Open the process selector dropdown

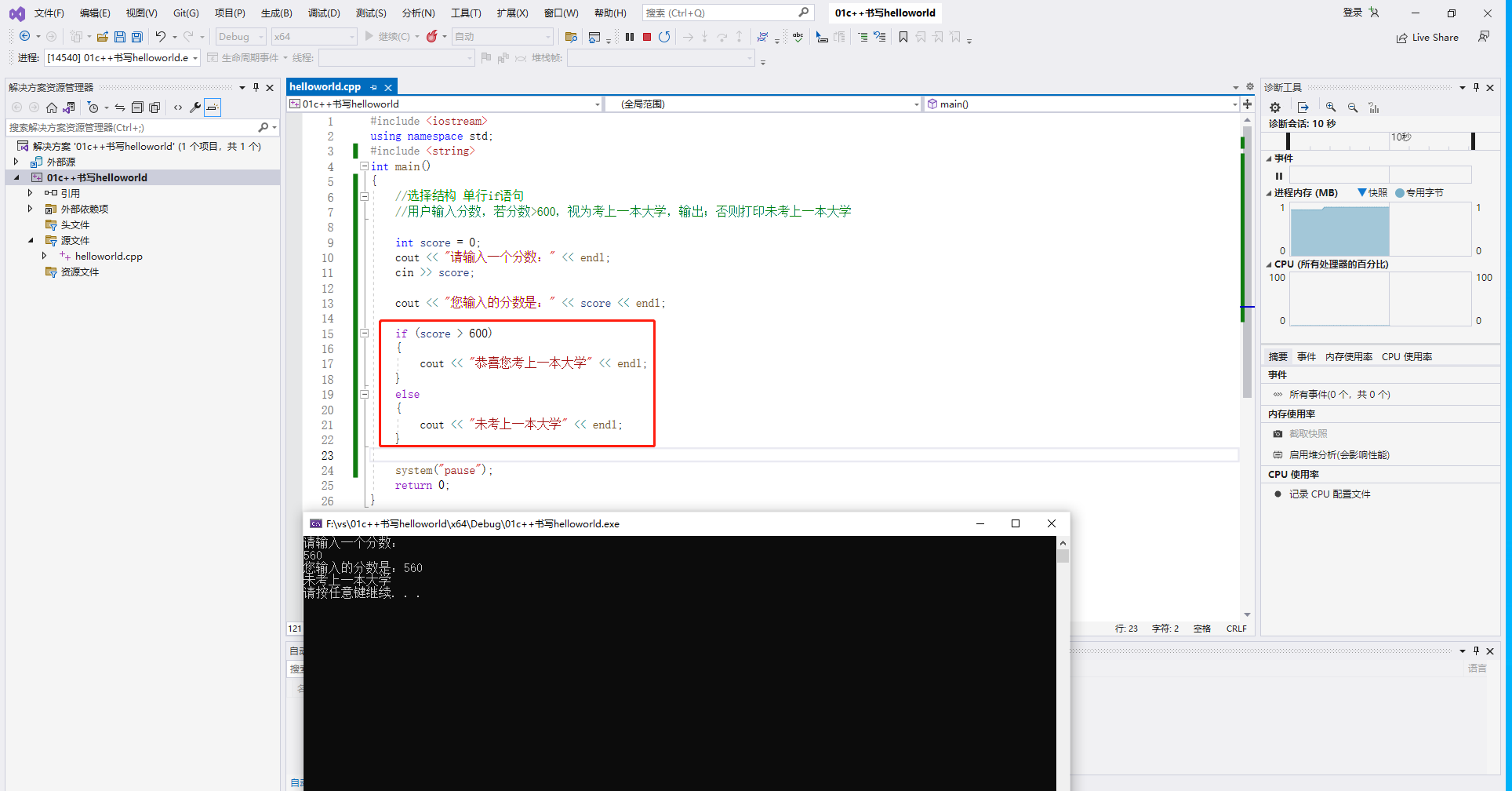coord(122,57)
